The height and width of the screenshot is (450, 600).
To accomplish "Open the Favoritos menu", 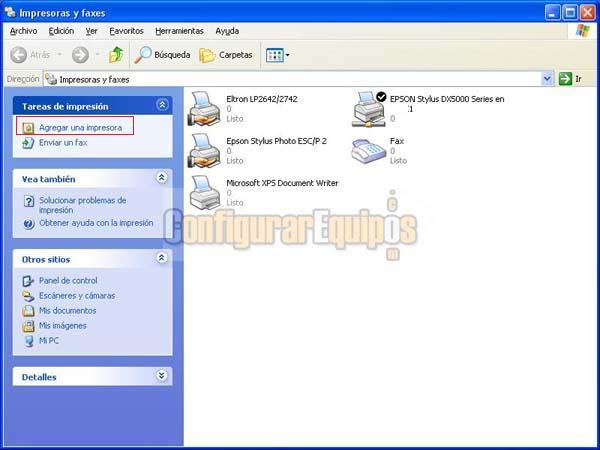I will pyautogui.click(x=126, y=31).
